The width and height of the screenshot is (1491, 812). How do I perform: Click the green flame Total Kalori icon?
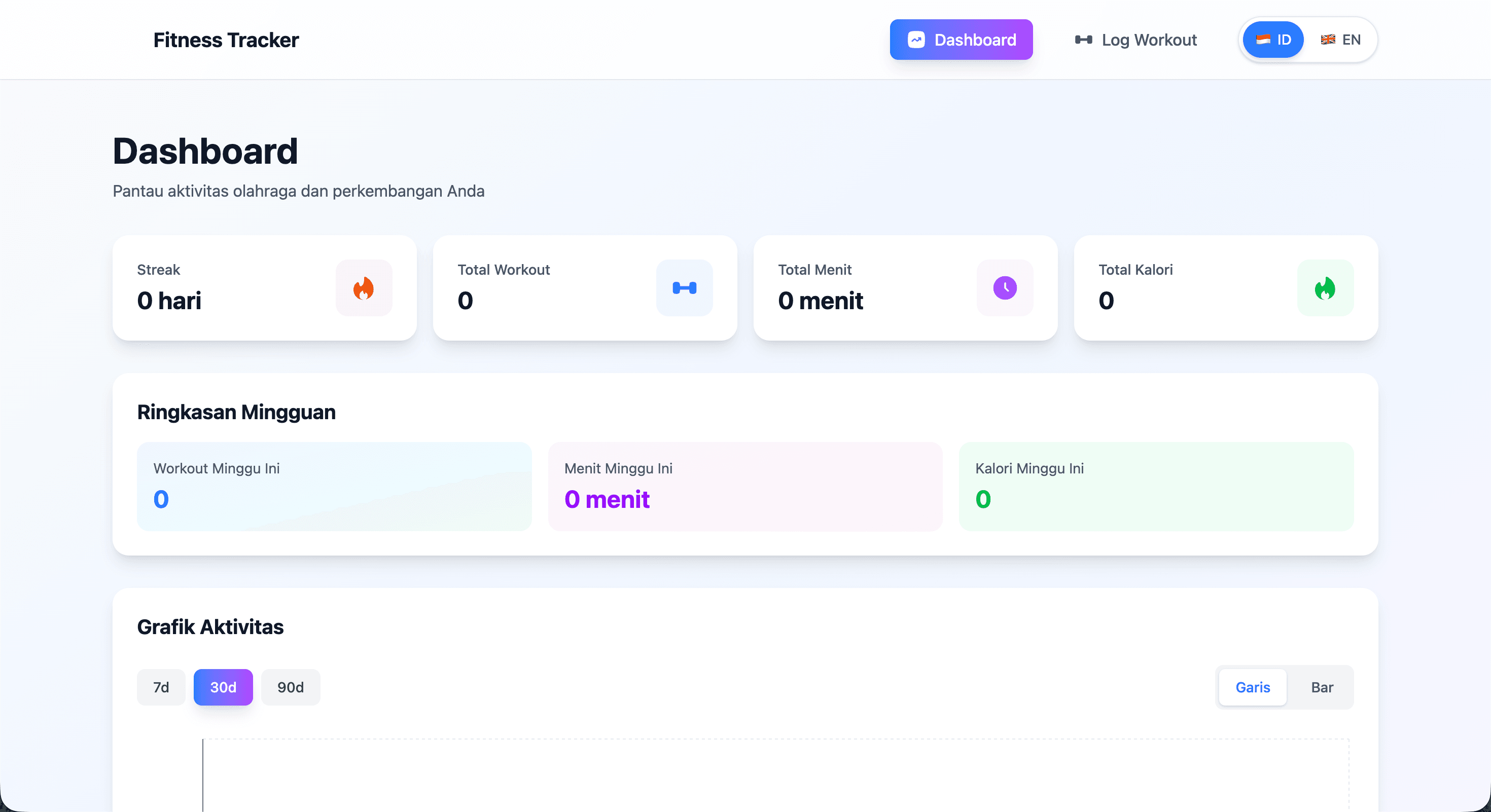pyautogui.click(x=1325, y=288)
